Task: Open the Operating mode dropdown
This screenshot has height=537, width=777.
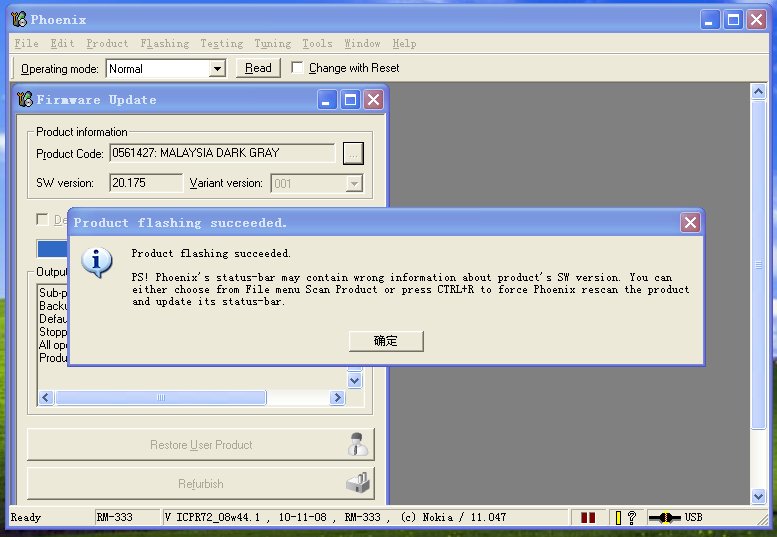Action: click(x=217, y=69)
